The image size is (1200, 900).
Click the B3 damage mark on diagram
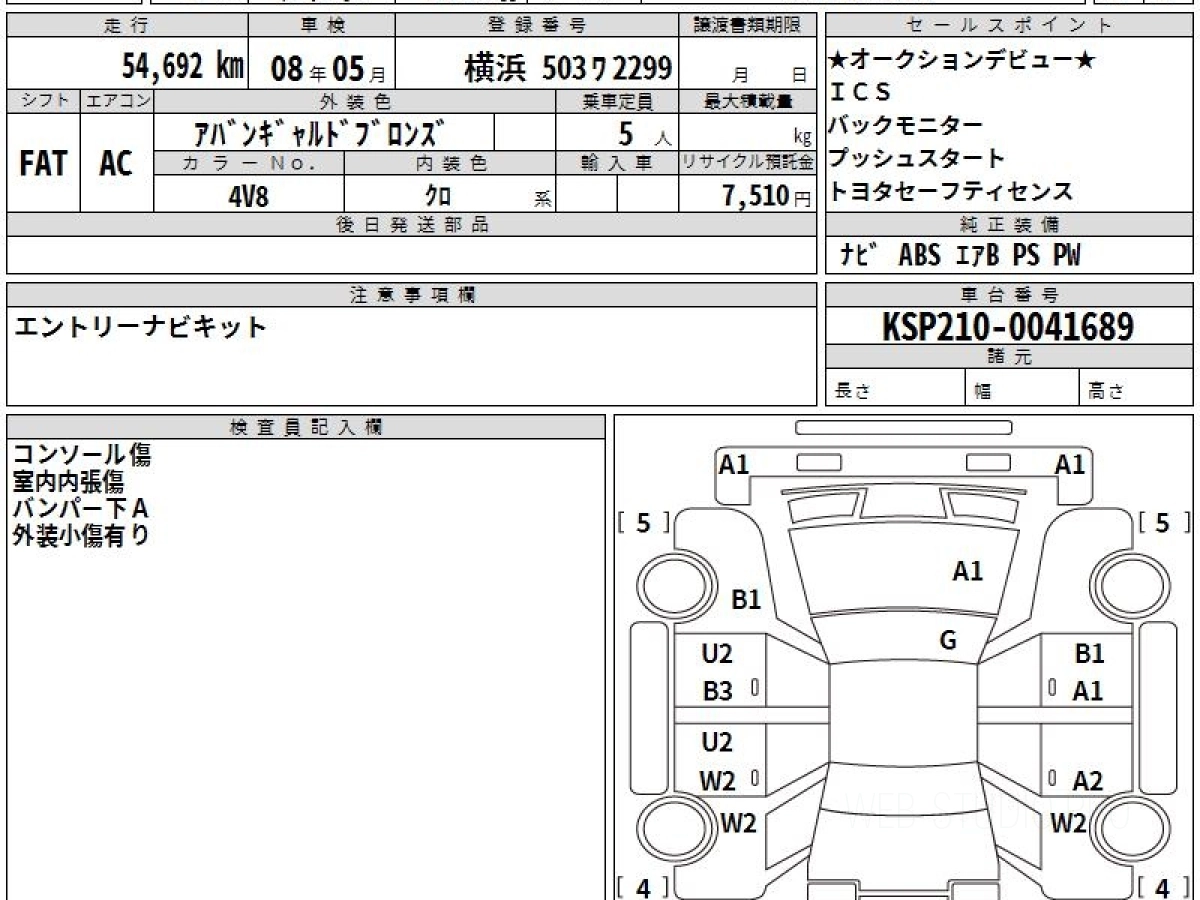pyautogui.click(x=717, y=691)
